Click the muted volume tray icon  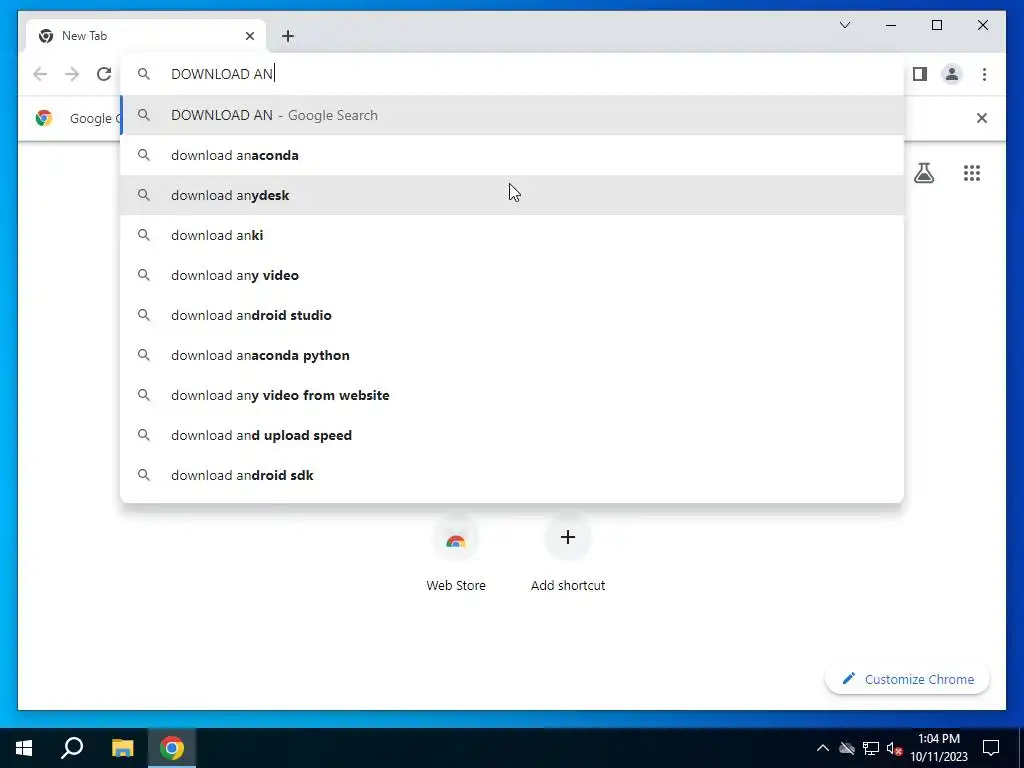click(x=894, y=748)
